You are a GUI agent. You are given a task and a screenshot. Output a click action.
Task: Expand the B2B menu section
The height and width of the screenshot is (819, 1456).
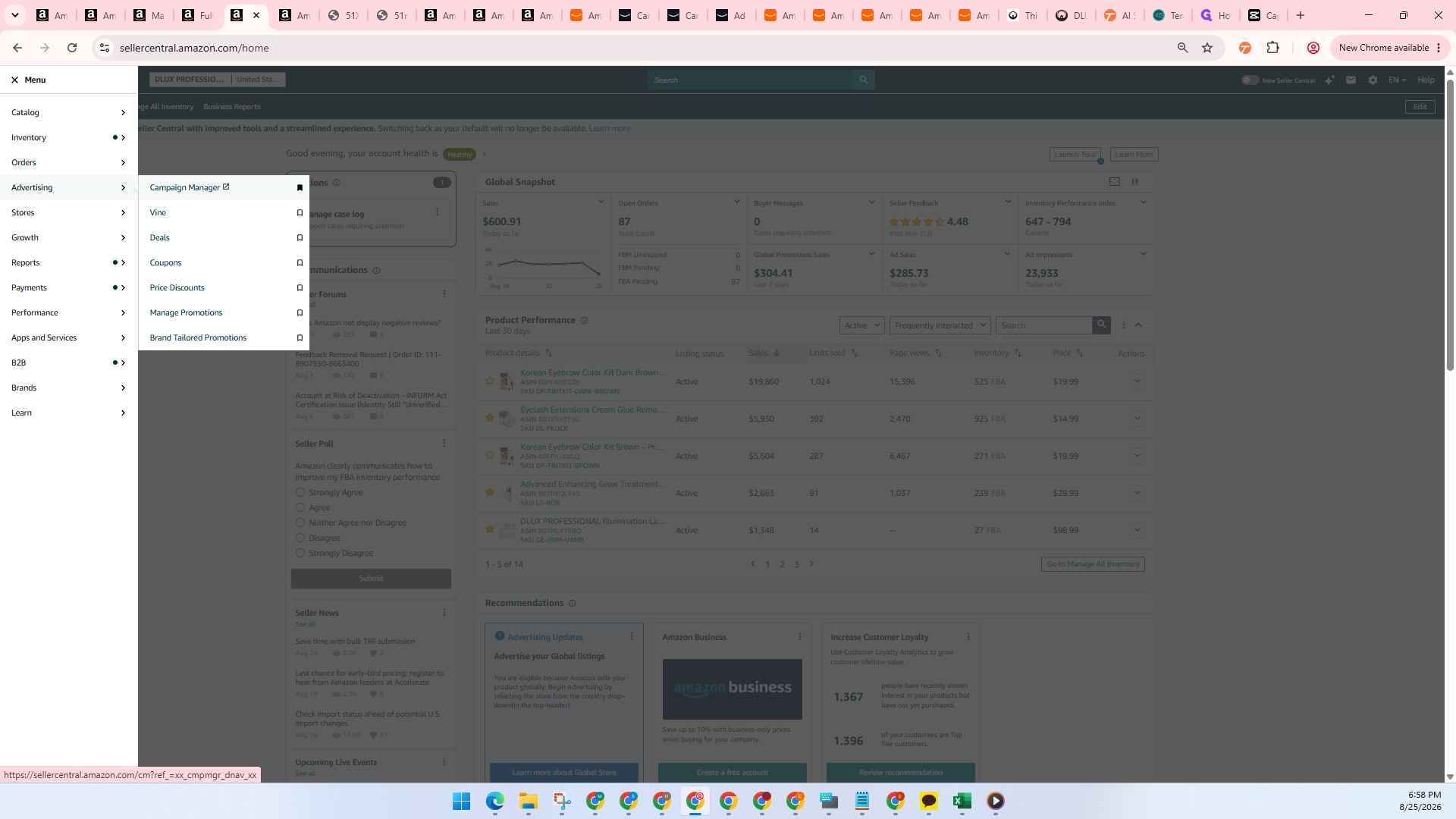(68, 362)
